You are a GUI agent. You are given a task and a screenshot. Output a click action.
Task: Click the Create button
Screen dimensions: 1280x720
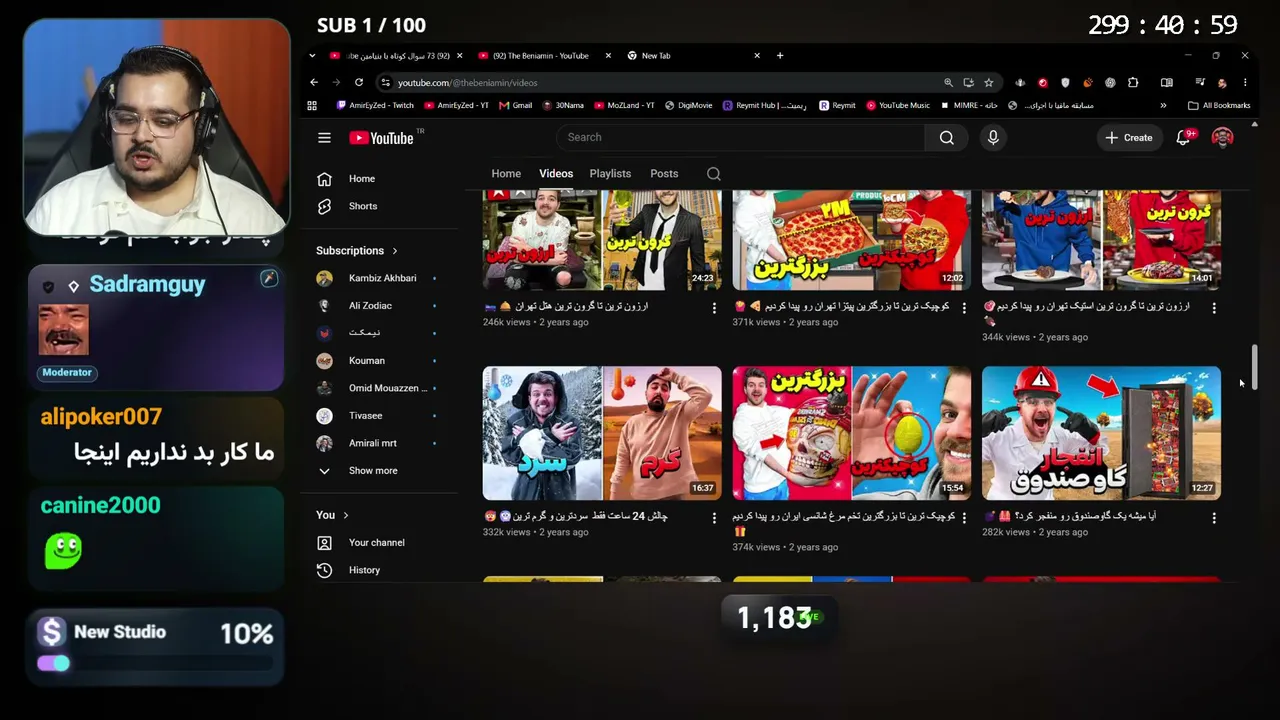[x=1129, y=138]
